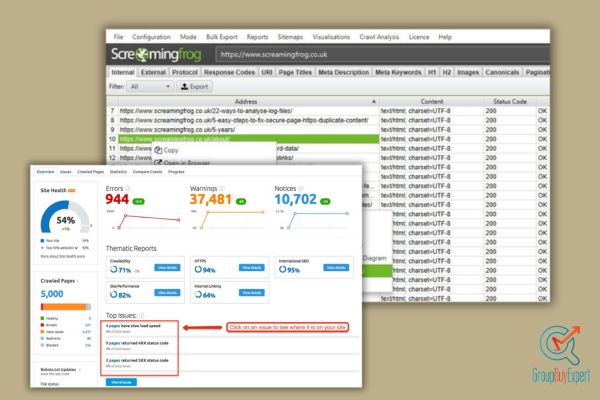
Task: Click View details for Internal Linking
Action: click(251, 293)
